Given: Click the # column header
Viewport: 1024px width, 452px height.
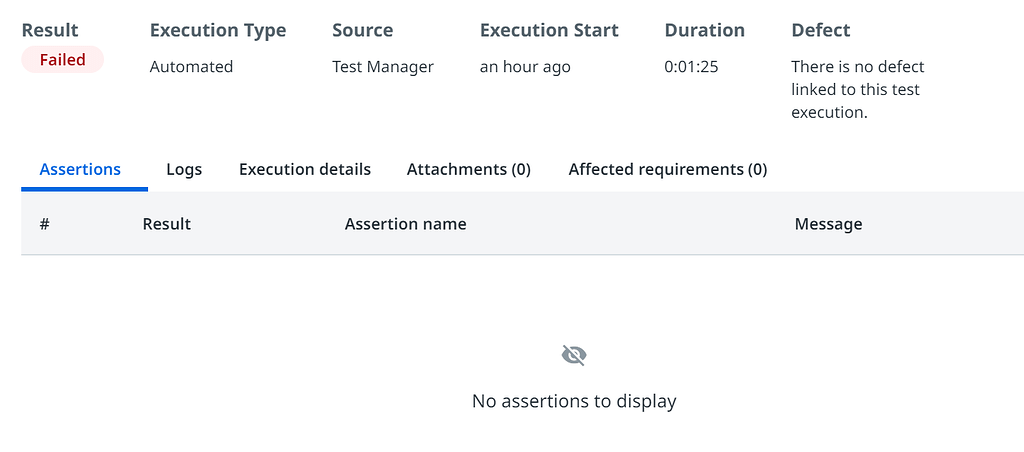Looking at the screenshot, I should tap(45, 224).
